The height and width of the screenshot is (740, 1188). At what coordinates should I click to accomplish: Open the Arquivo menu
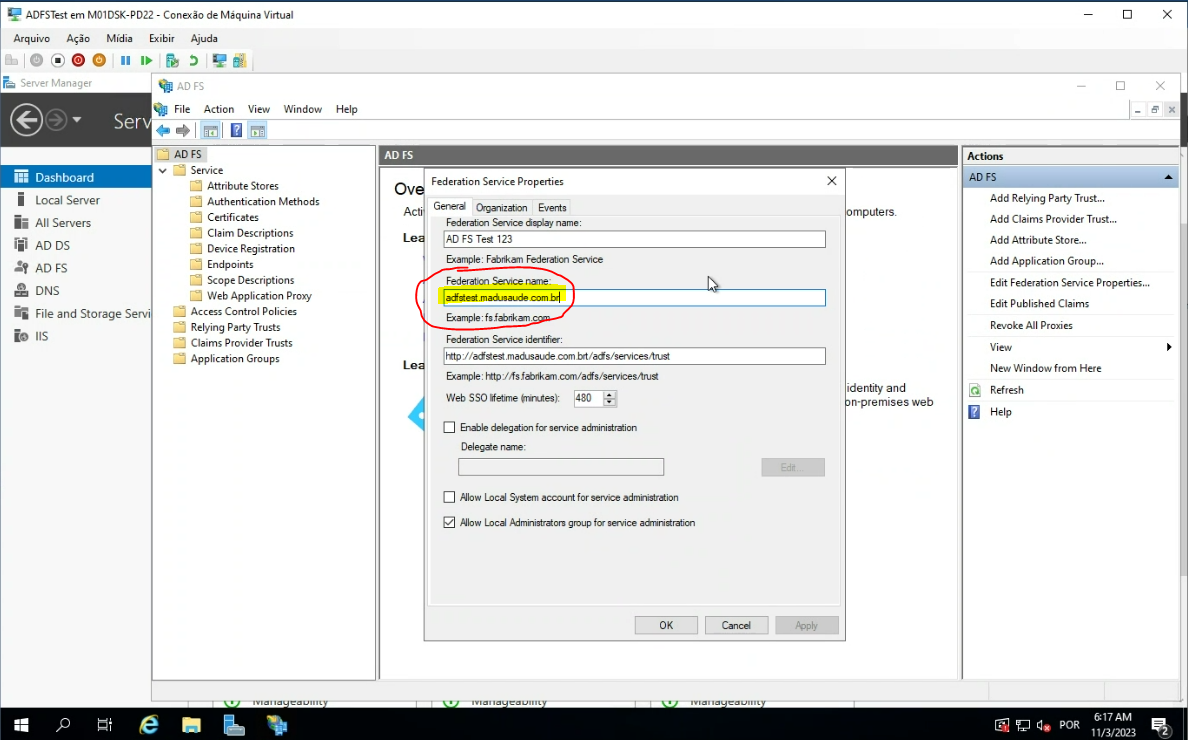32,38
